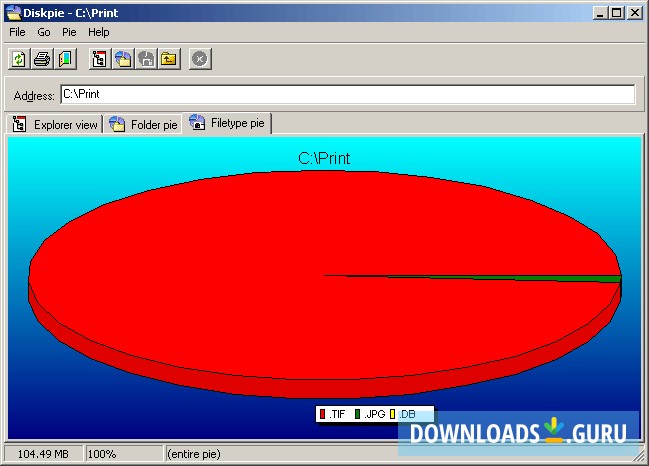Switch to the Folder pie tab
This screenshot has height=466, width=649.
coord(143,124)
